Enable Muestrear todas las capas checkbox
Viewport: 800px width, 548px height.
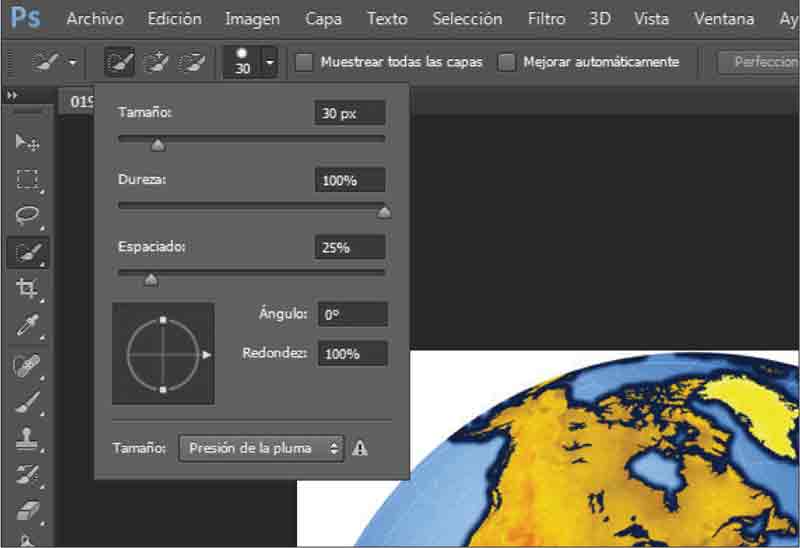(x=304, y=62)
